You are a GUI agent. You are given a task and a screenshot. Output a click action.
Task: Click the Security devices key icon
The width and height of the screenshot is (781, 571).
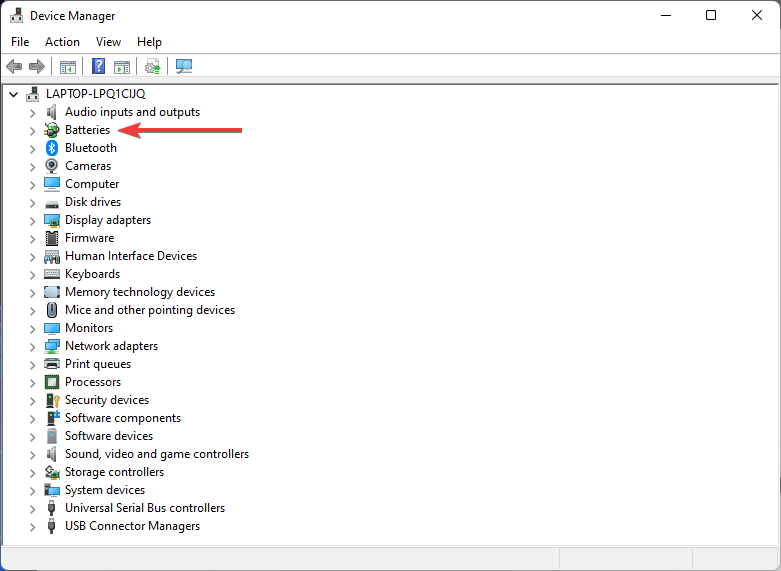click(52, 400)
